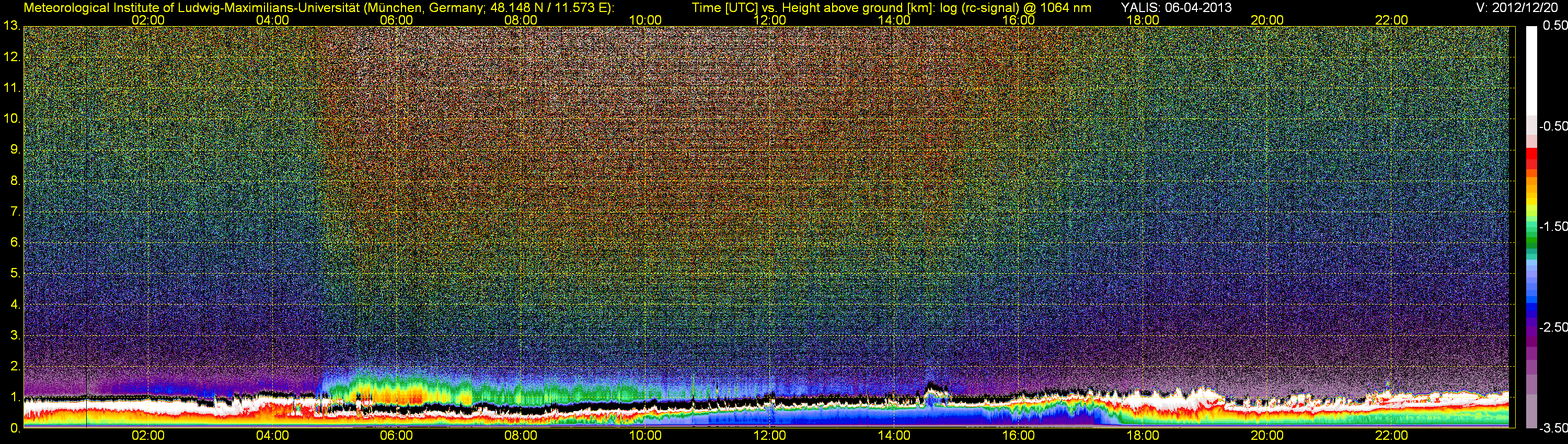Pick the '2.' km height label
The height and width of the screenshot is (444, 1568).
coord(15,366)
